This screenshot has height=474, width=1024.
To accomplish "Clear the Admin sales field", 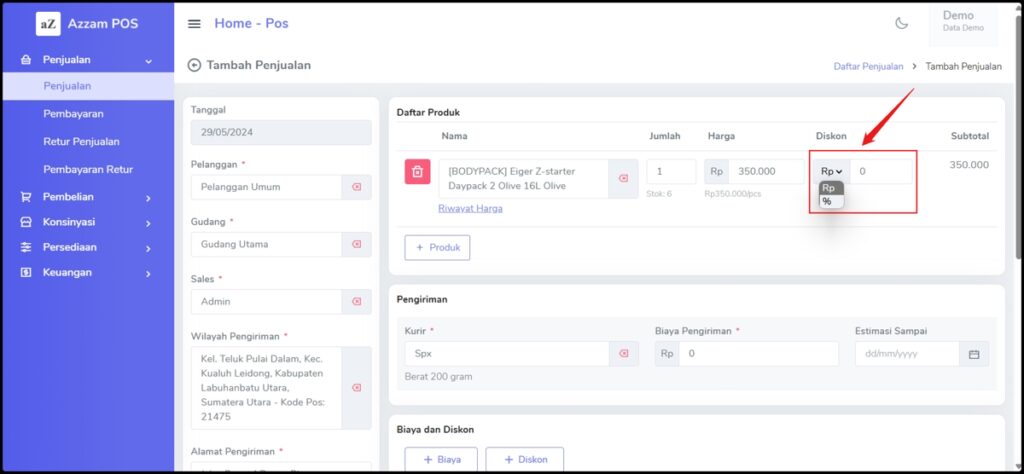I will [356, 301].
